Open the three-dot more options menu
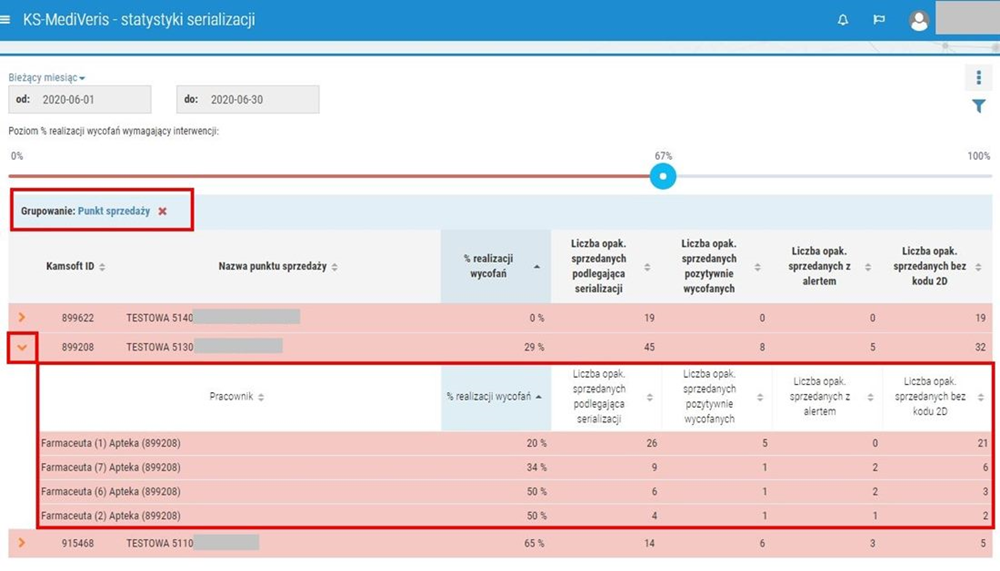The height and width of the screenshot is (571, 1000). [979, 78]
